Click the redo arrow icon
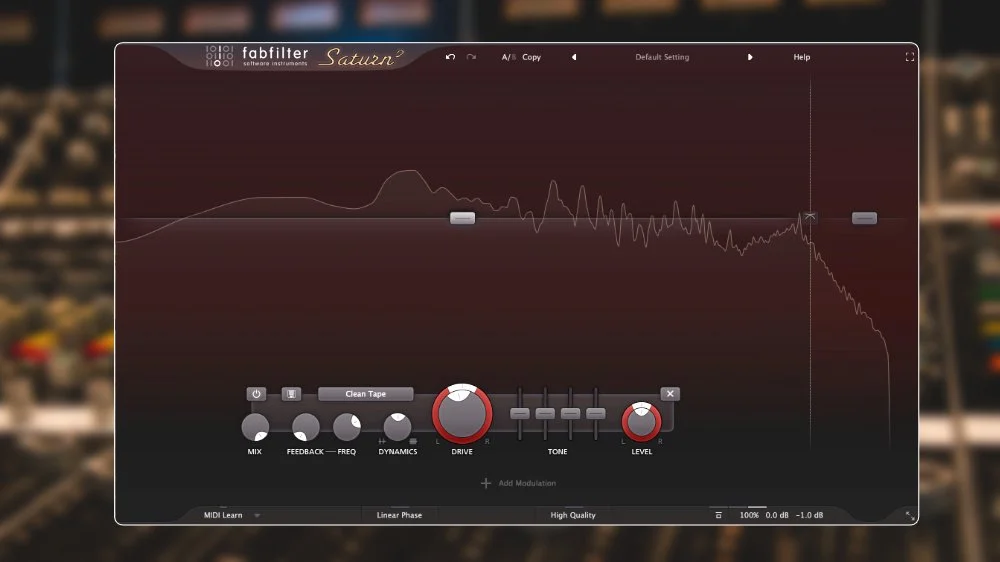This screenshot has height=562, width=1000. pos(471,57)
